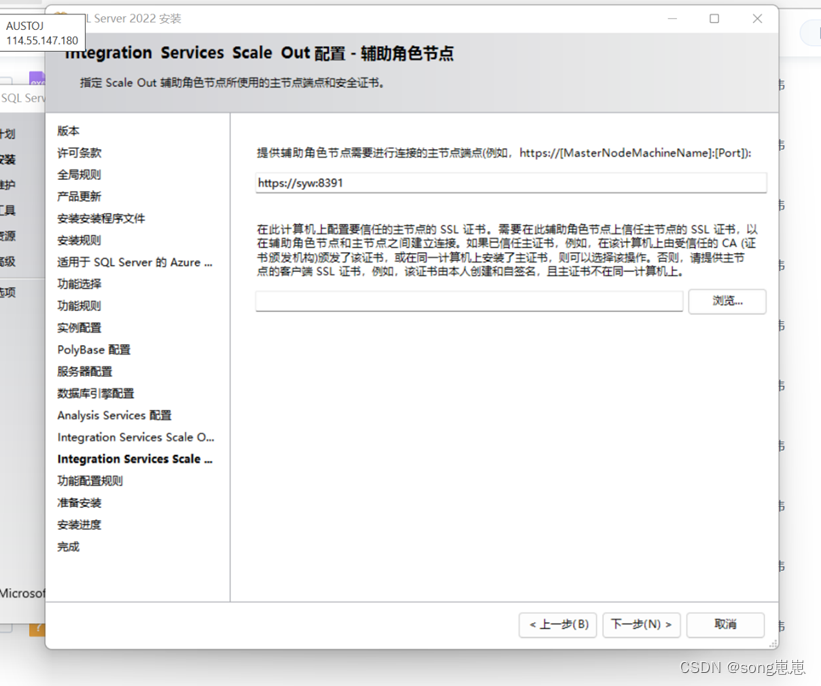Select the 功能规则 step
This screenshot has width=821, height=686.
click(x=79, y=306)
